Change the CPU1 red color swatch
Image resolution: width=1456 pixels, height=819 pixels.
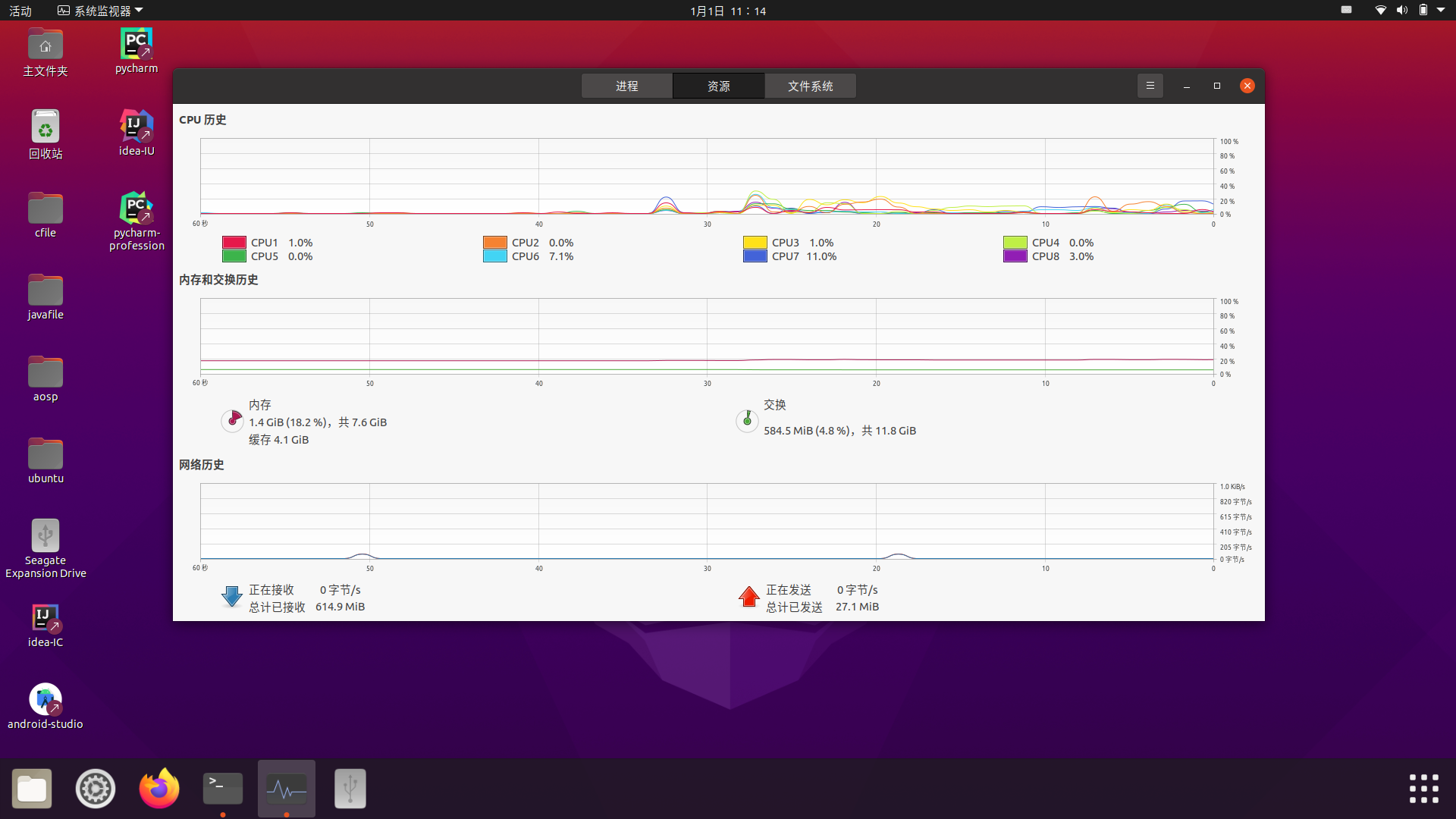(x=235, y=242)
